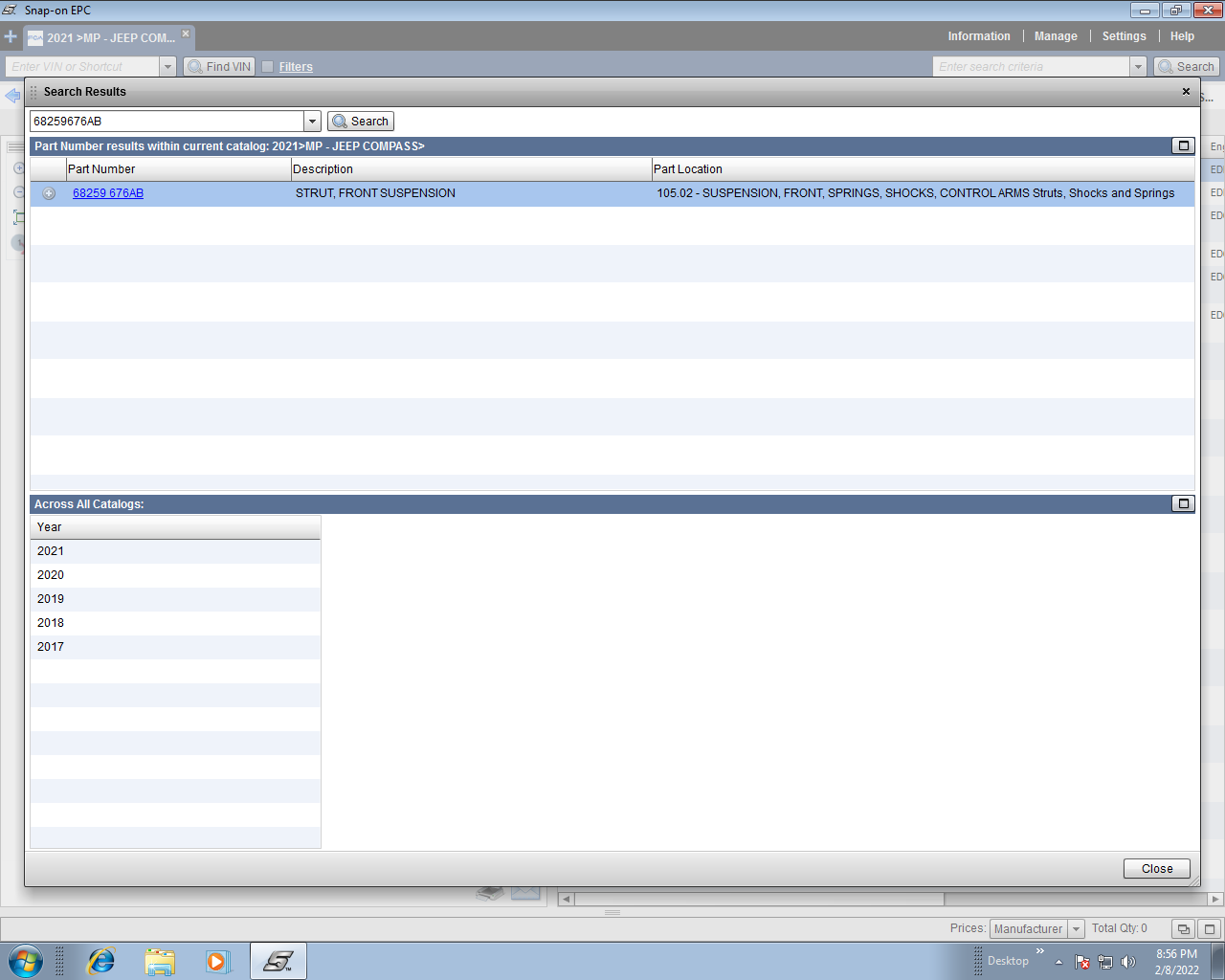Open Action Center flag in system tray
Screen dimensions: 1225x980
1082,962
